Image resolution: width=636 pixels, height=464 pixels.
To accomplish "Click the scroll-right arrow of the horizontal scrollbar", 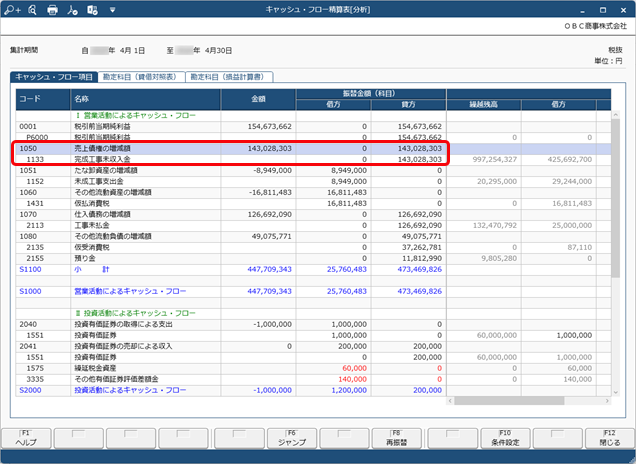I will (607, 401).
